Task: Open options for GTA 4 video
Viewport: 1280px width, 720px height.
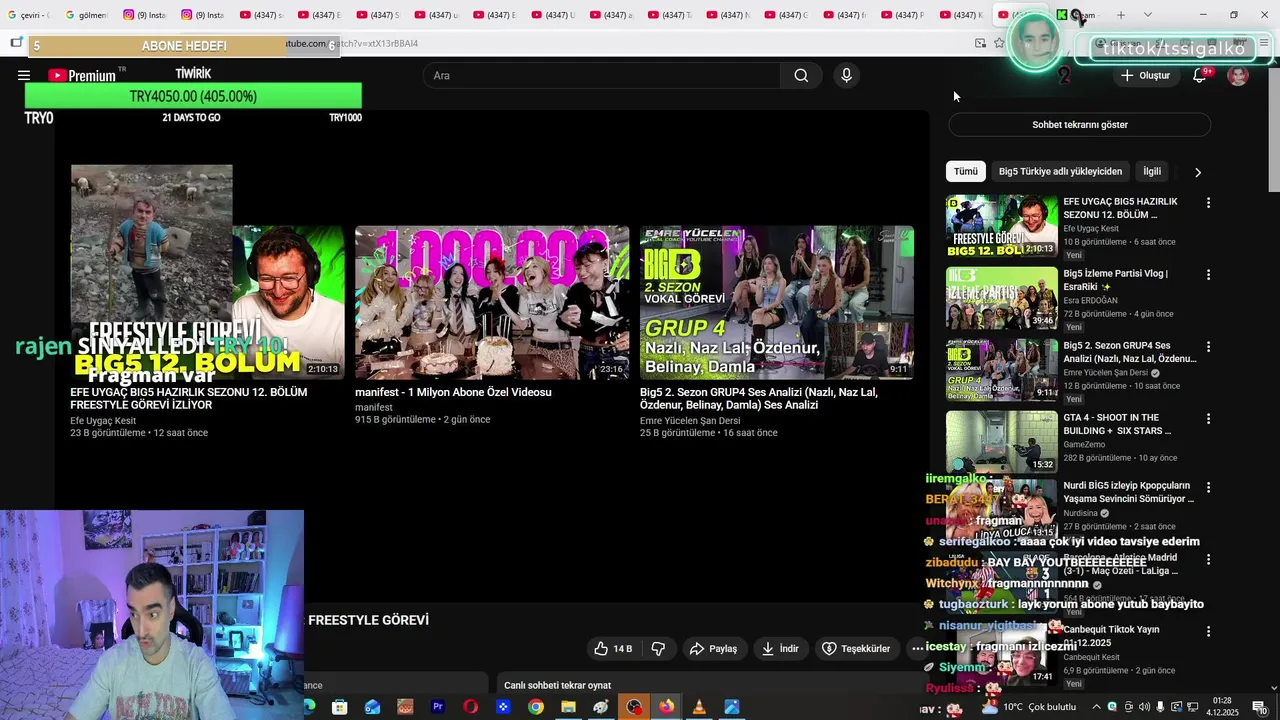Action: click(x=1208, y=419)
